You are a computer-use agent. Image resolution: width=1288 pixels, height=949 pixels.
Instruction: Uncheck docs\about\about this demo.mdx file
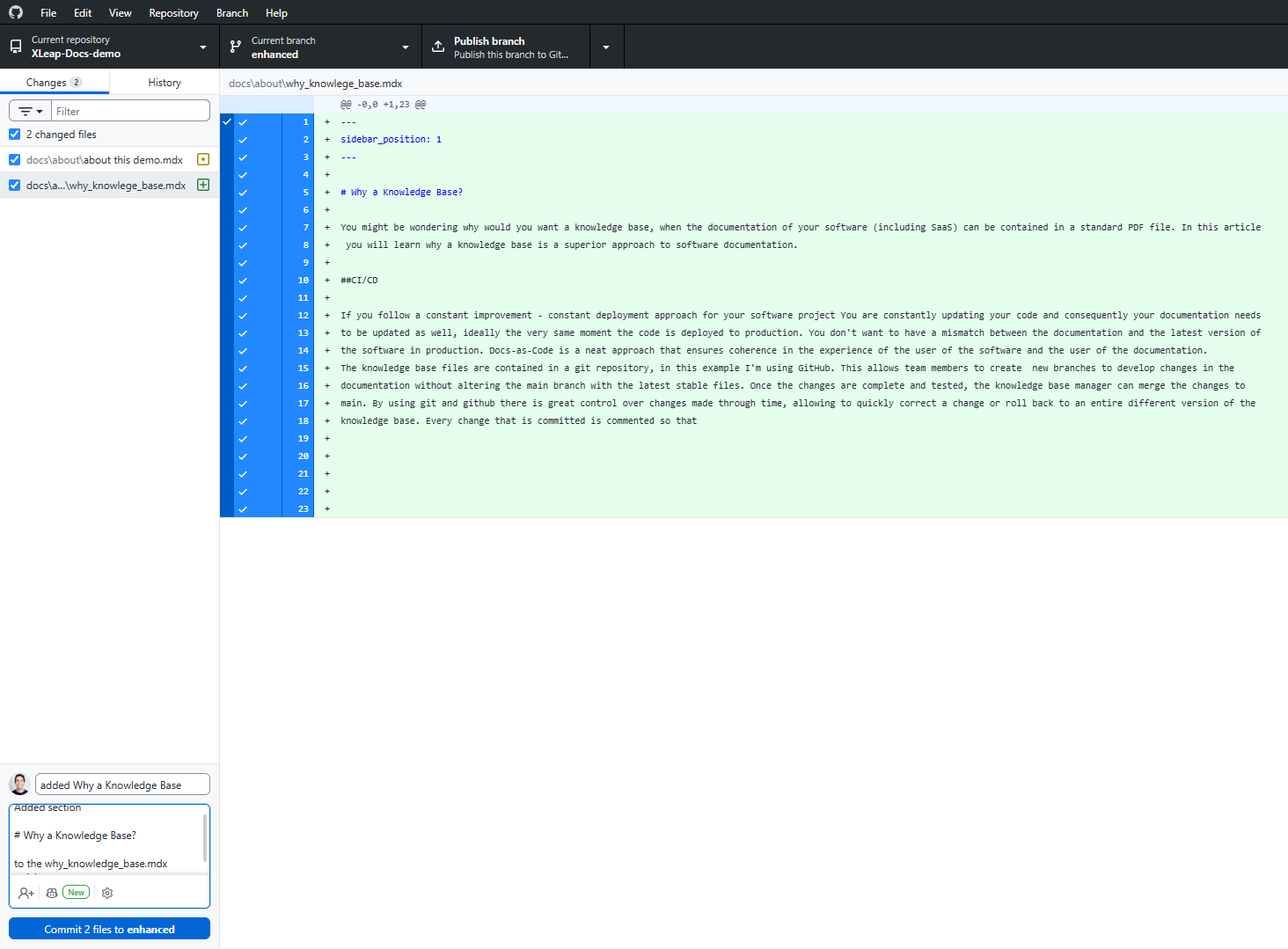(x=15, y=159)
